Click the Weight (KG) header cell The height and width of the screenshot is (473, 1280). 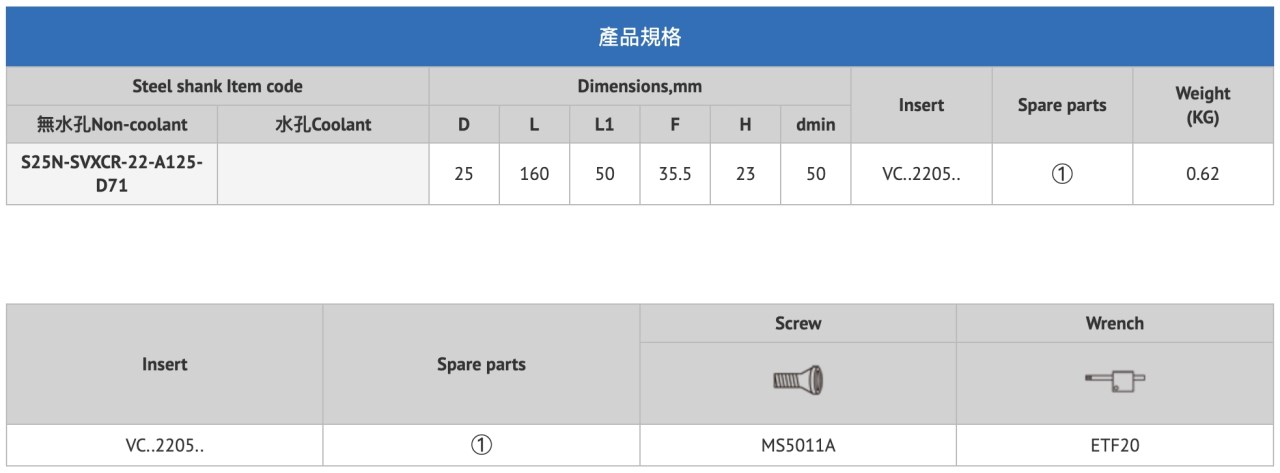point(1202,105)
